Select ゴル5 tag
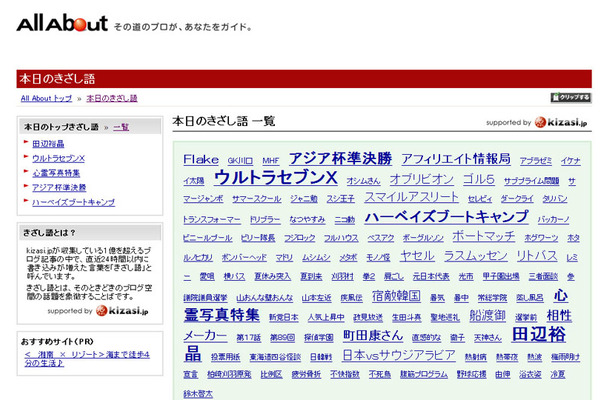The height and width of the screenshot is (400, 610). click(479, 179)
